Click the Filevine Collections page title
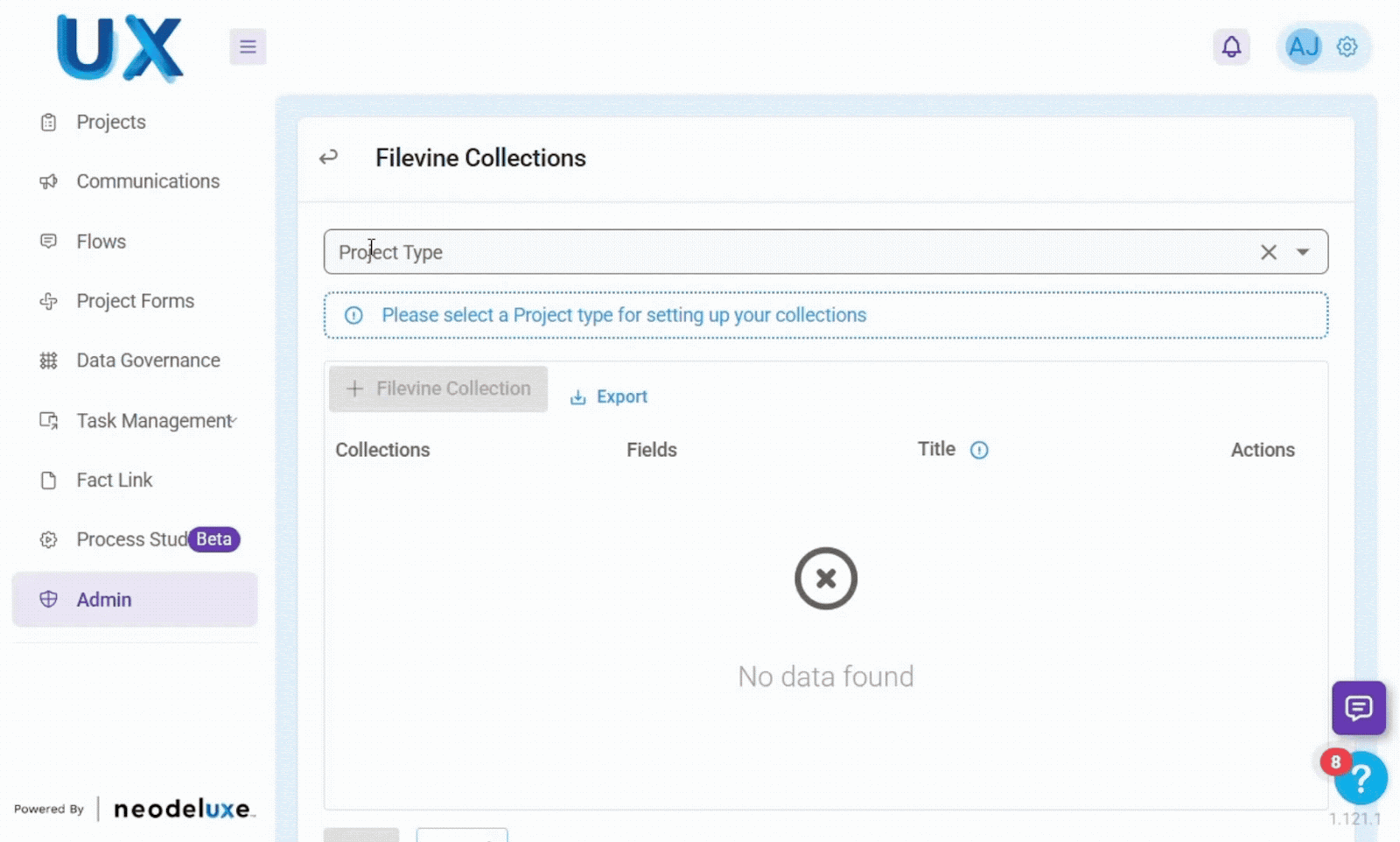 tap(480, 158)
